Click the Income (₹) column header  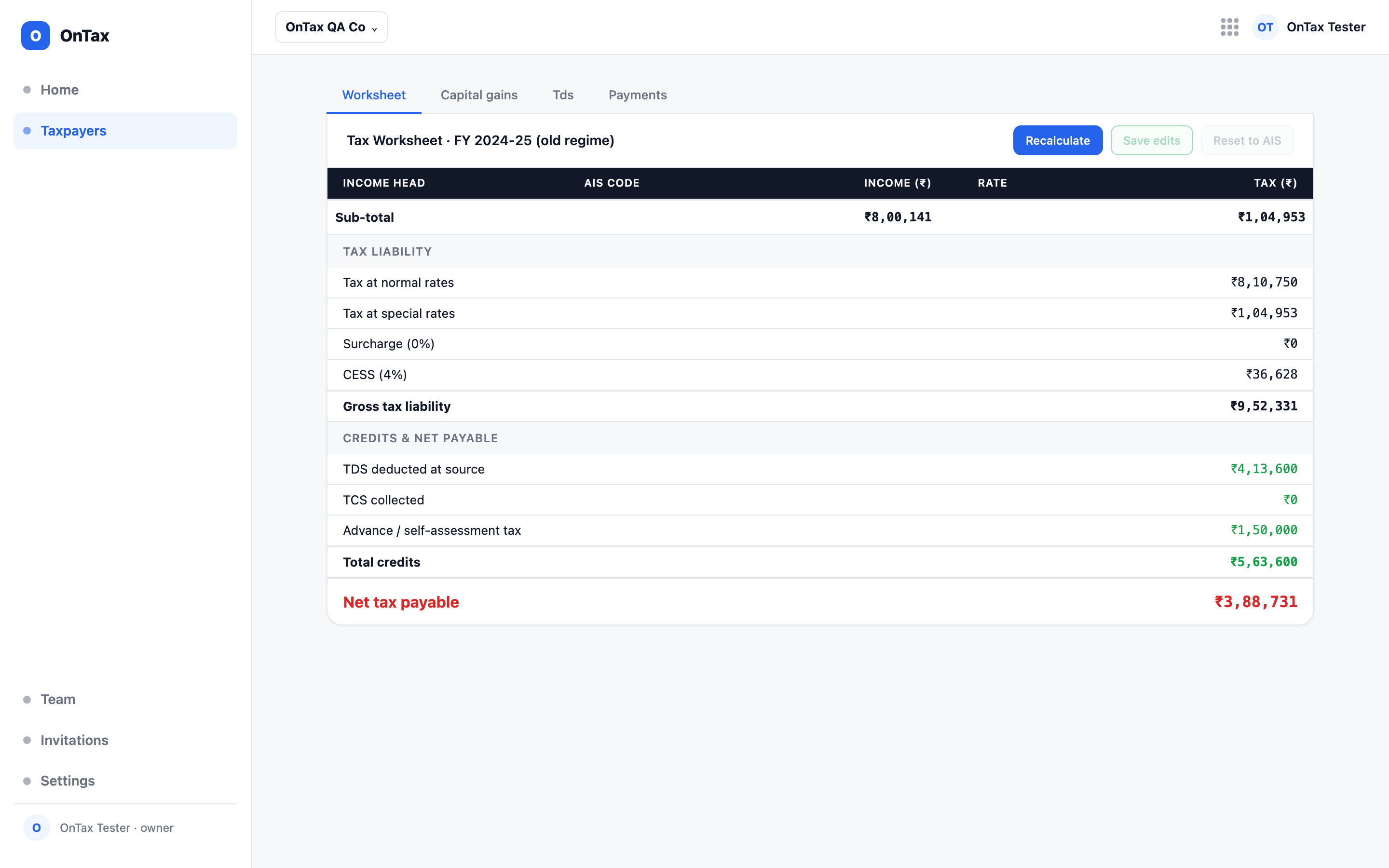897,183
